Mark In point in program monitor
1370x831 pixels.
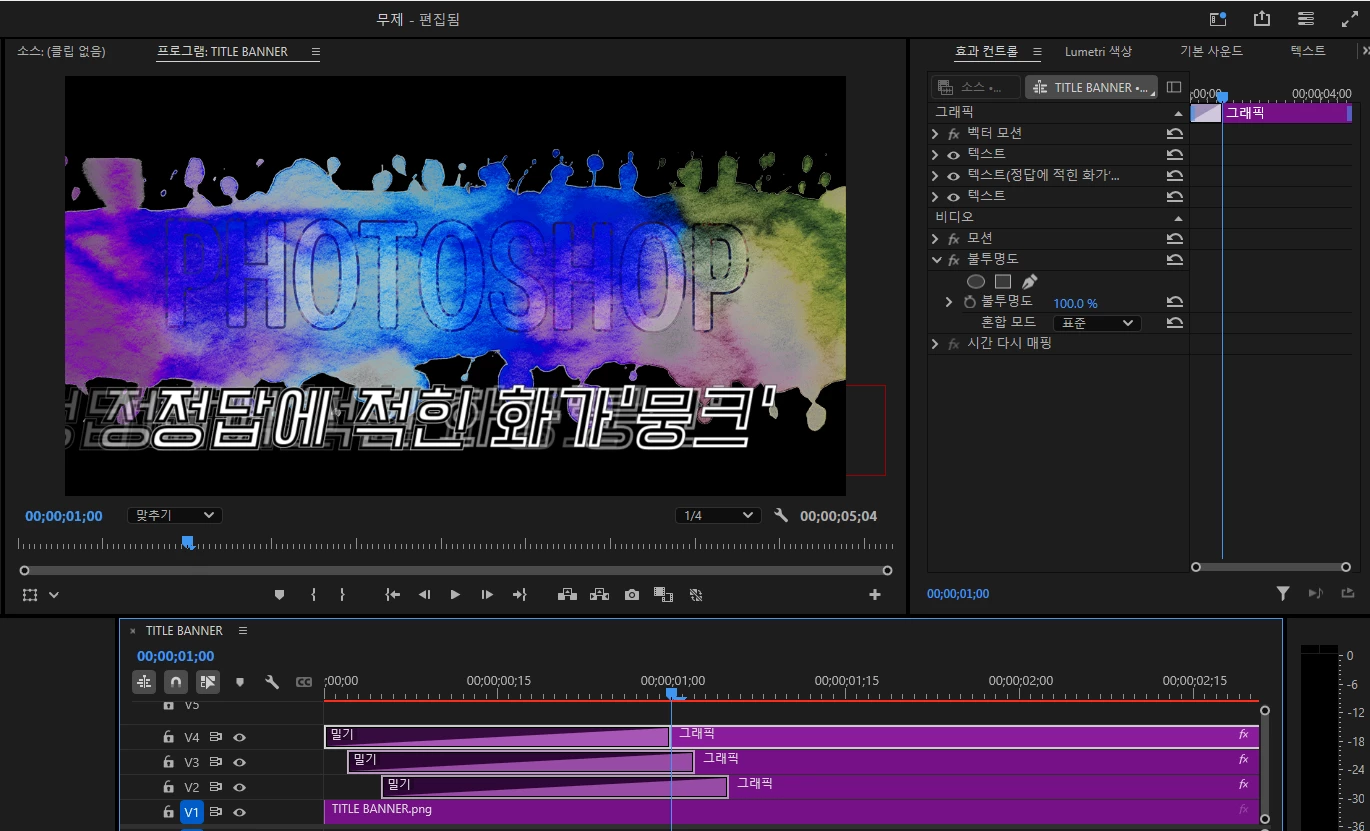(313, 594)
